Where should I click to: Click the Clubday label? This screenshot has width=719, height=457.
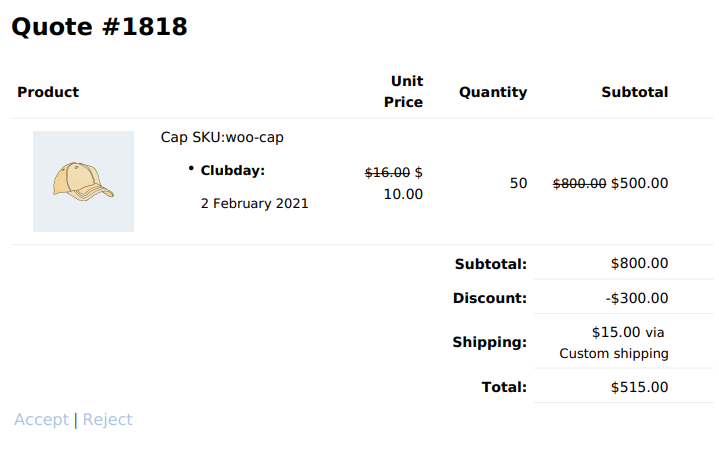click(232, 171)
